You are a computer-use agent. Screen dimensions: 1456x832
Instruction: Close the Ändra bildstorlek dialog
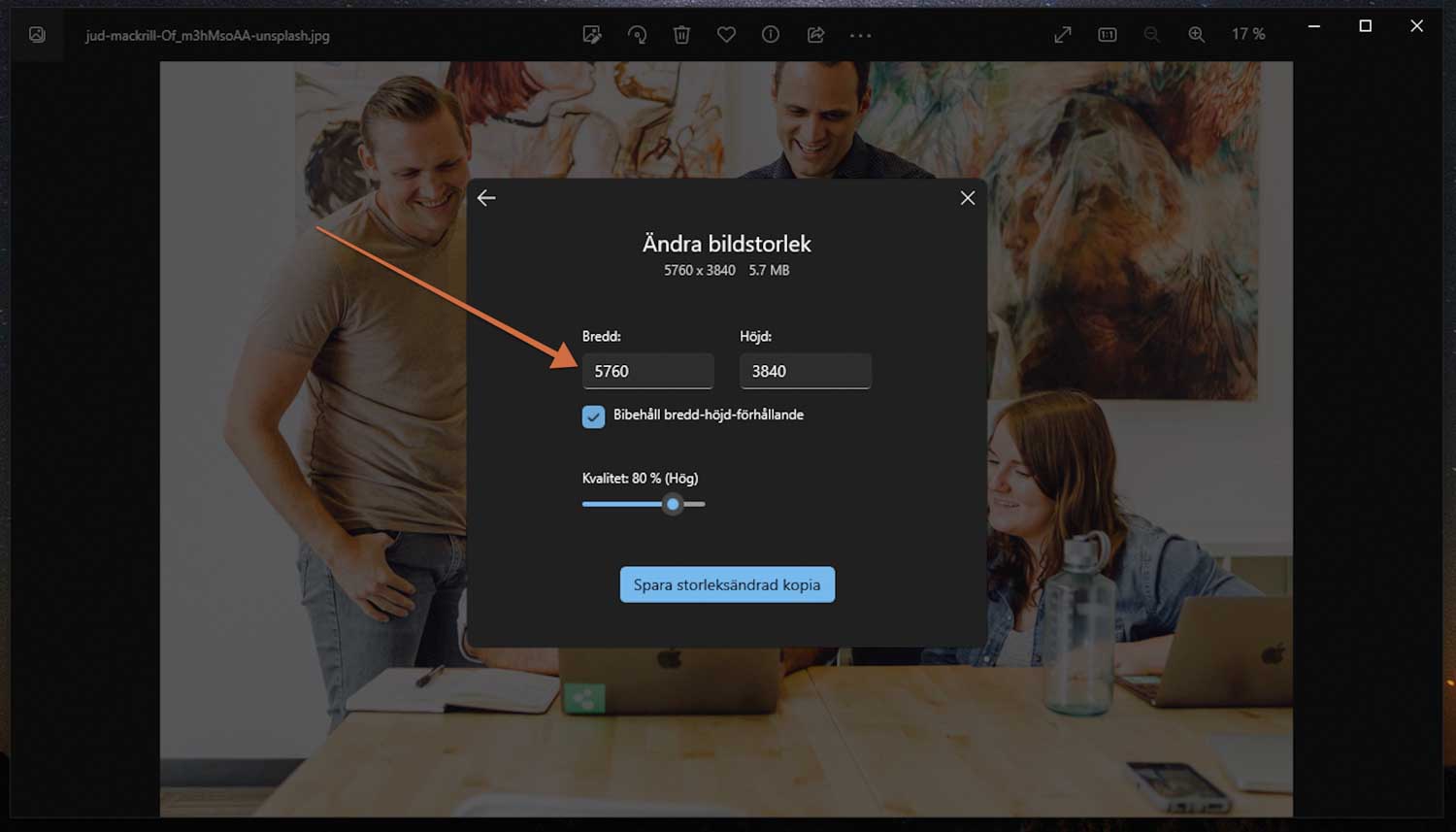point(967,198)
